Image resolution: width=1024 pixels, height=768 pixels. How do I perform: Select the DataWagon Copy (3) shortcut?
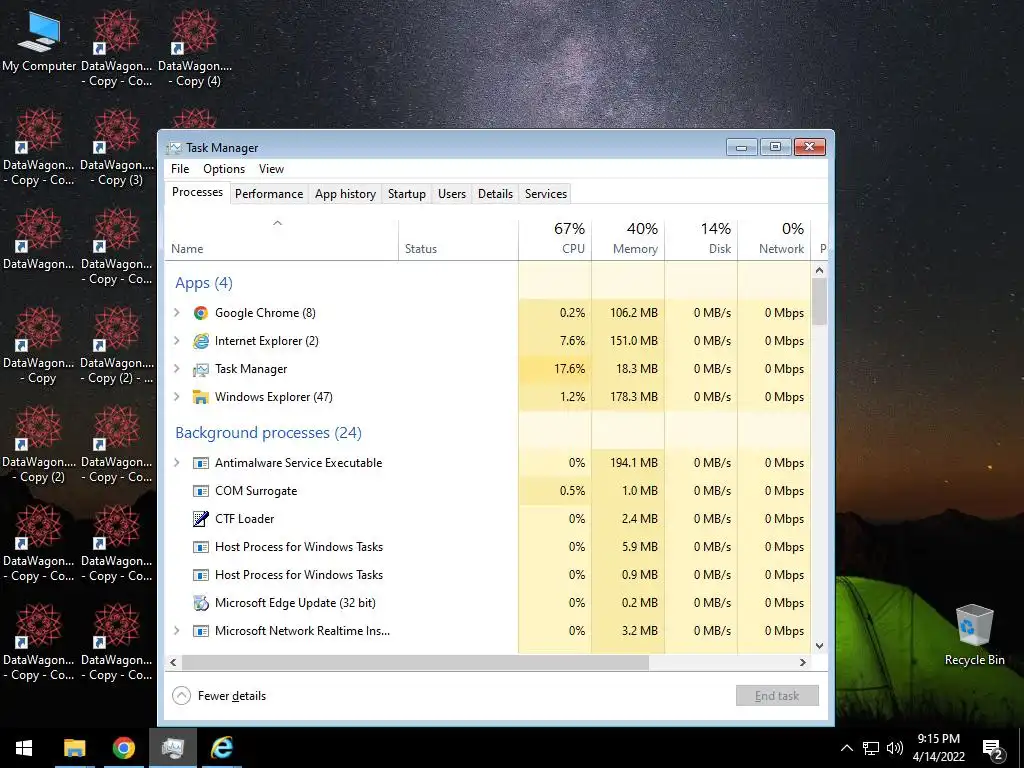click(116, 149)
